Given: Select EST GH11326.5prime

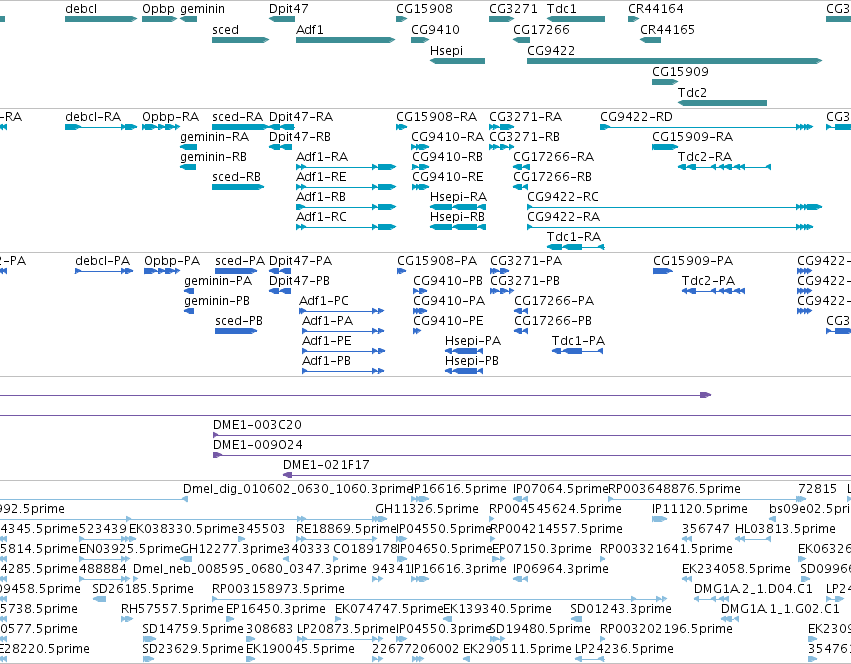Looking at the screenshot, I should [427, 509].
